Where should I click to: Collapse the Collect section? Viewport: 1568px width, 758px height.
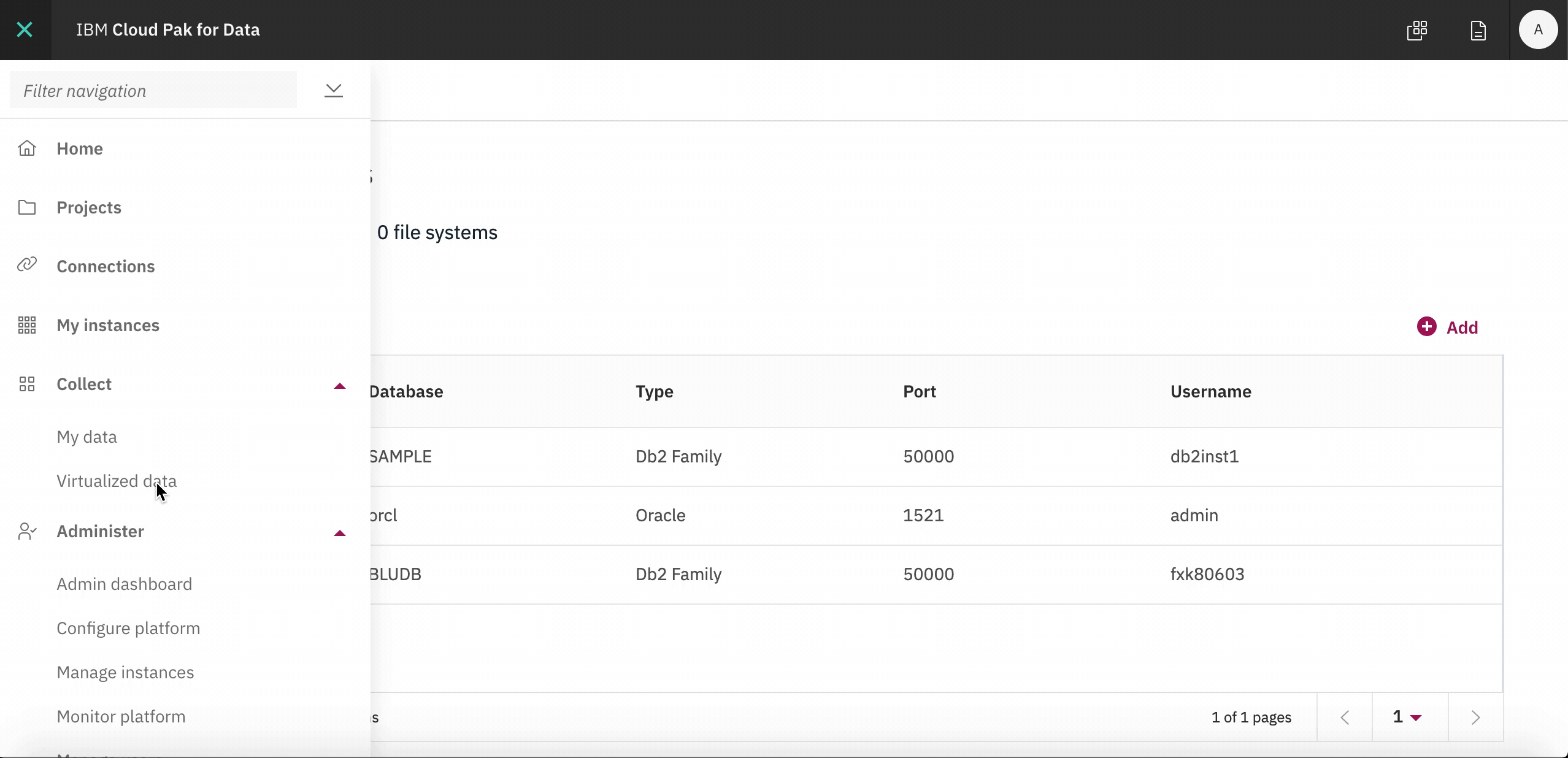339,385
